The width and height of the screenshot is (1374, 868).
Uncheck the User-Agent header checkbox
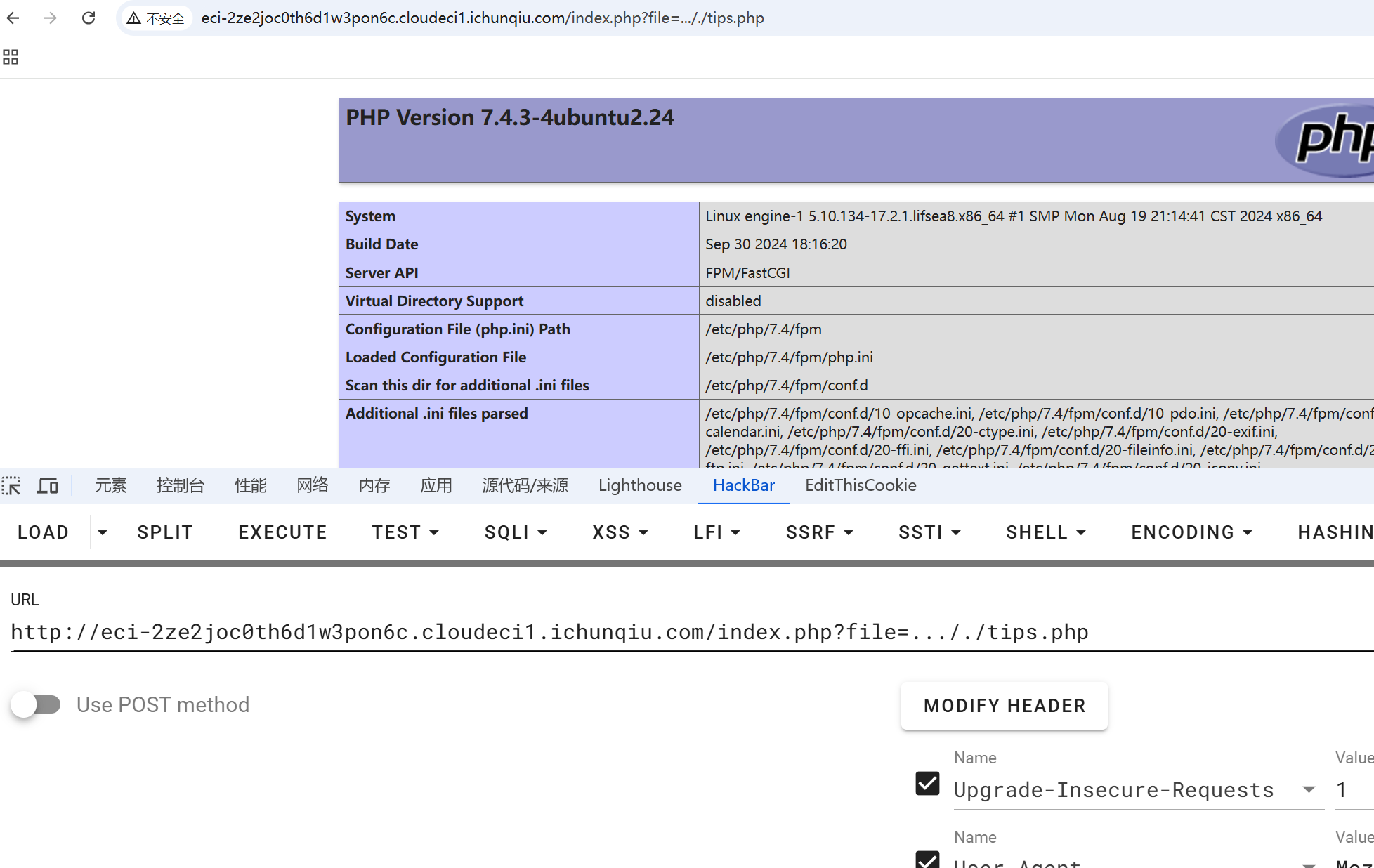coord(927,861)
